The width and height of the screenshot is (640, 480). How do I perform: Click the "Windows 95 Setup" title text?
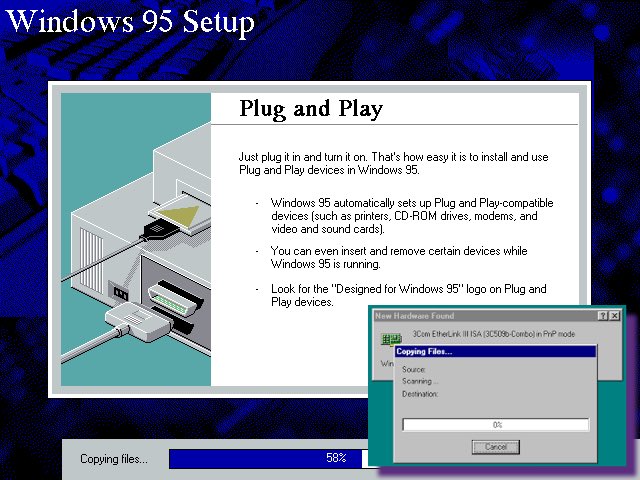pos(131,21)
